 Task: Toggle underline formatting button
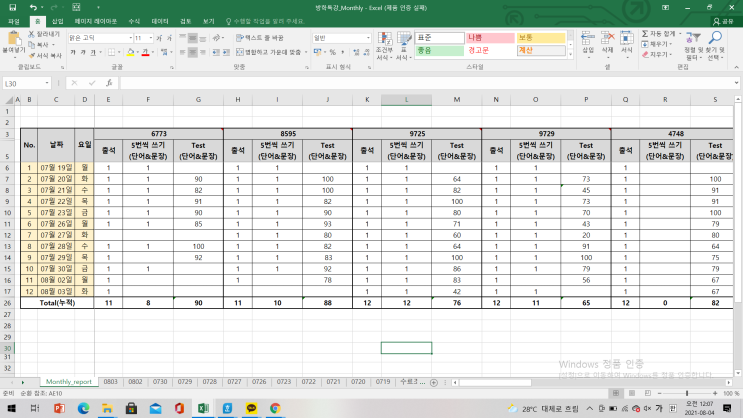(93, 52)
